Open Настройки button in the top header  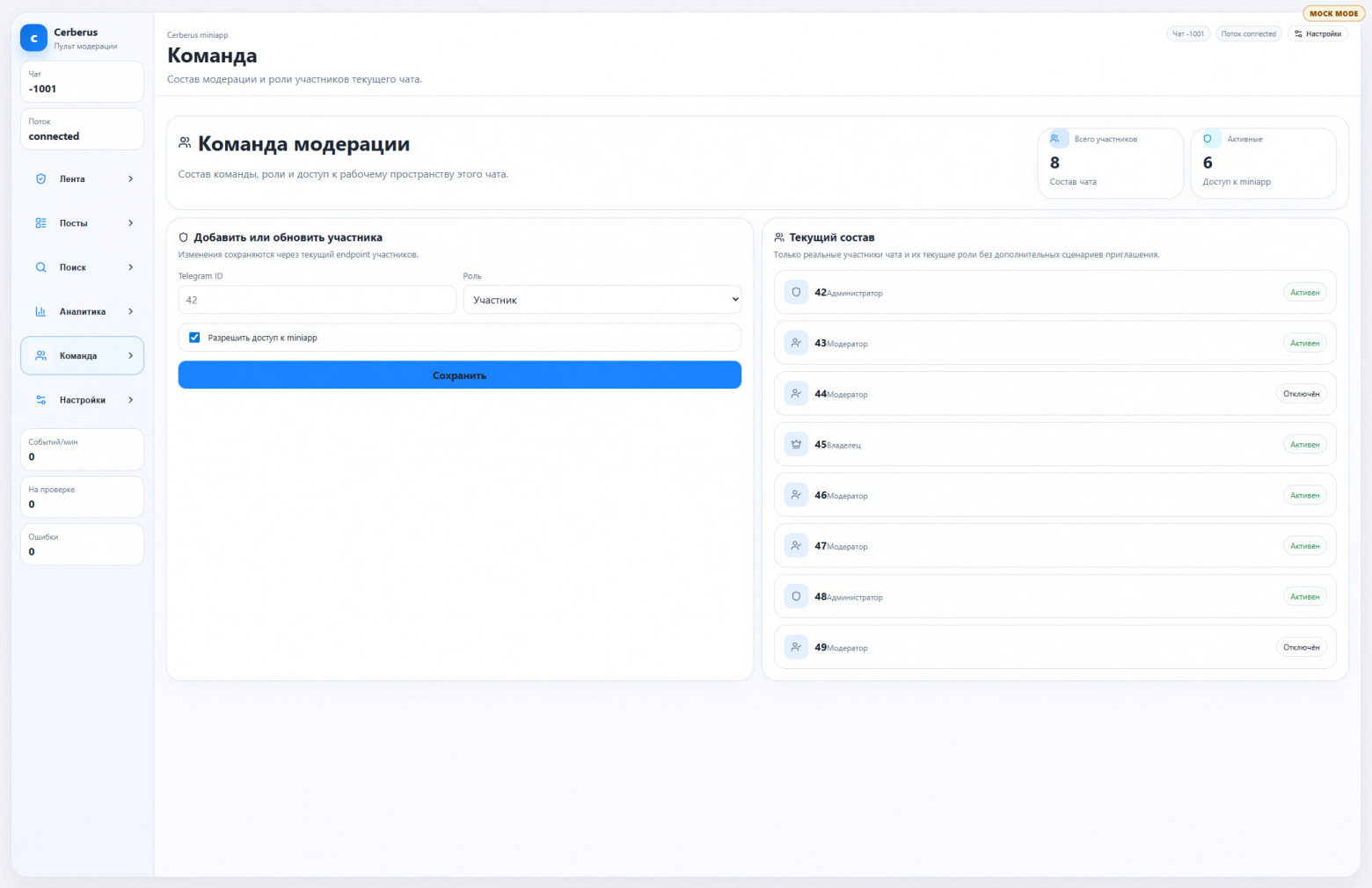pyautogui.click(x=1317, y=33)
